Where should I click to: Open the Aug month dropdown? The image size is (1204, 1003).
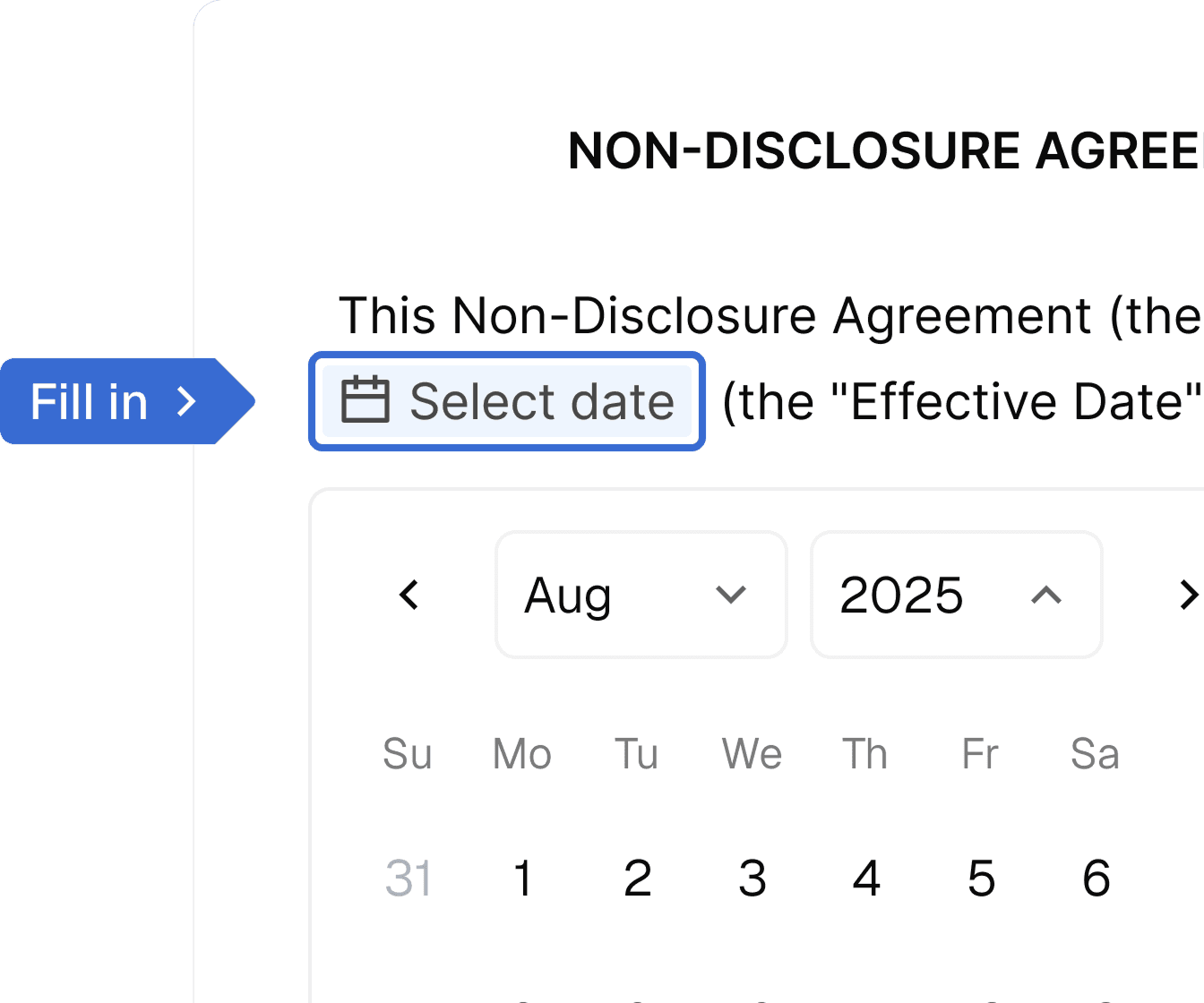(641, 595)
